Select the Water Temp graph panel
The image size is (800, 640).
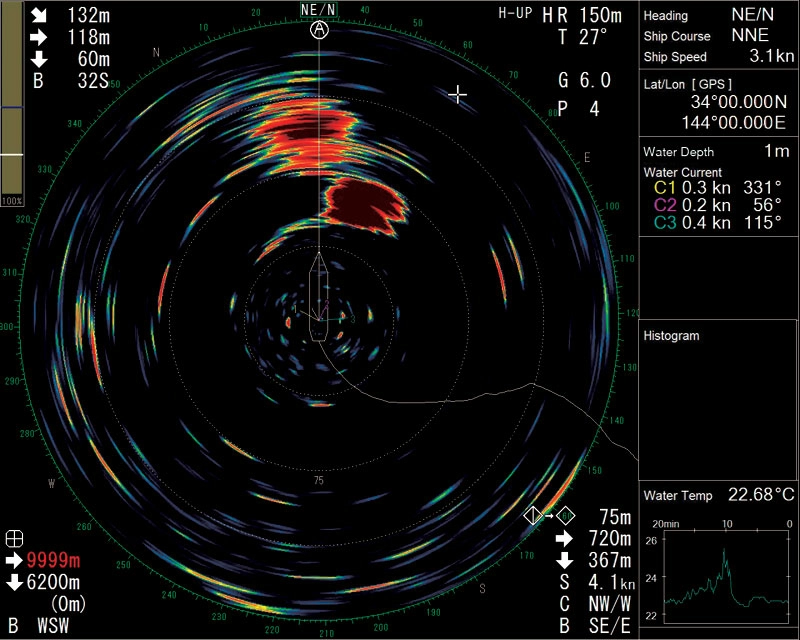[x=718, y=560]
